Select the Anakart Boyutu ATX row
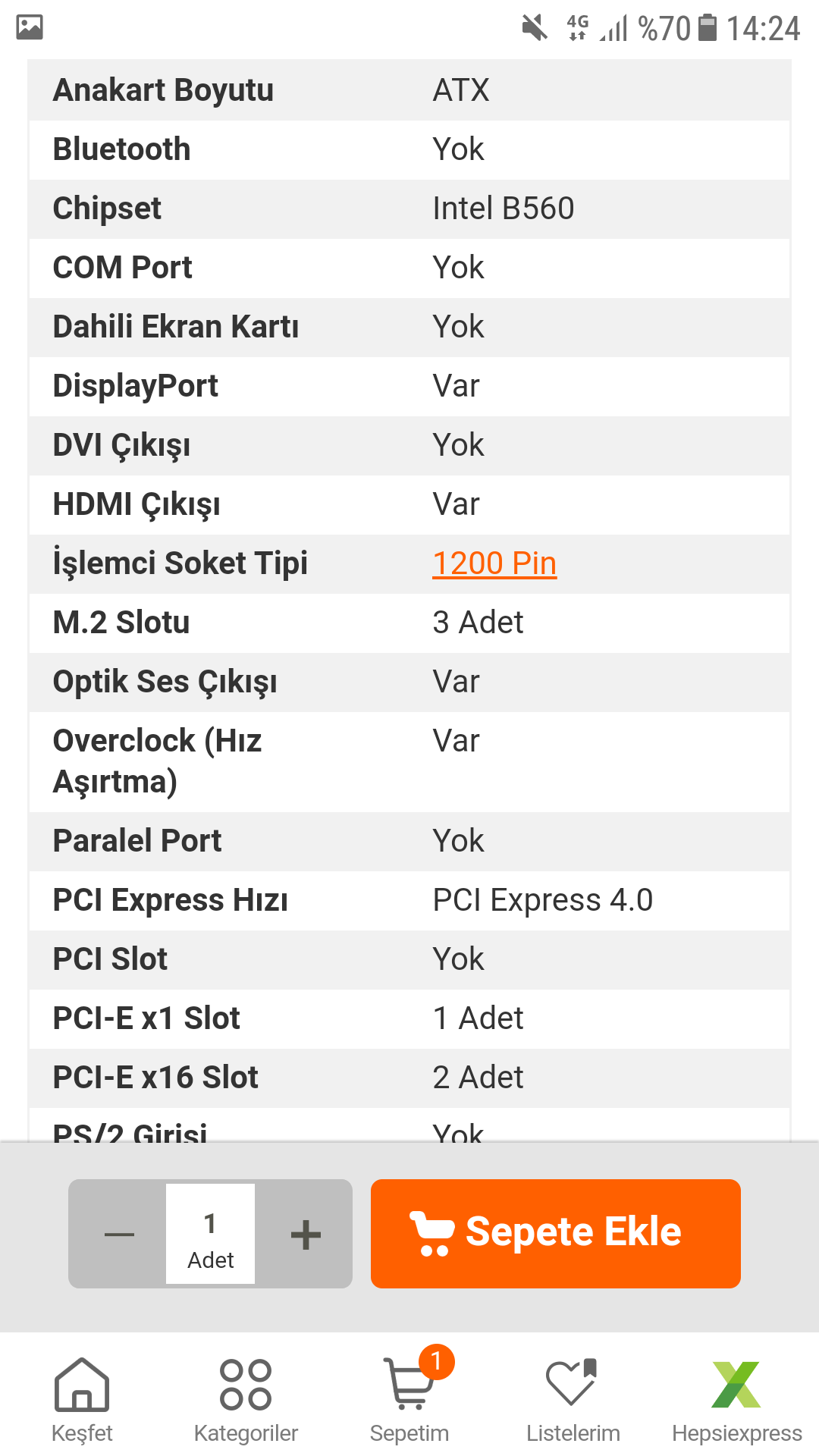This screenshot has width=819, height=1456. (x=409, y=89)
